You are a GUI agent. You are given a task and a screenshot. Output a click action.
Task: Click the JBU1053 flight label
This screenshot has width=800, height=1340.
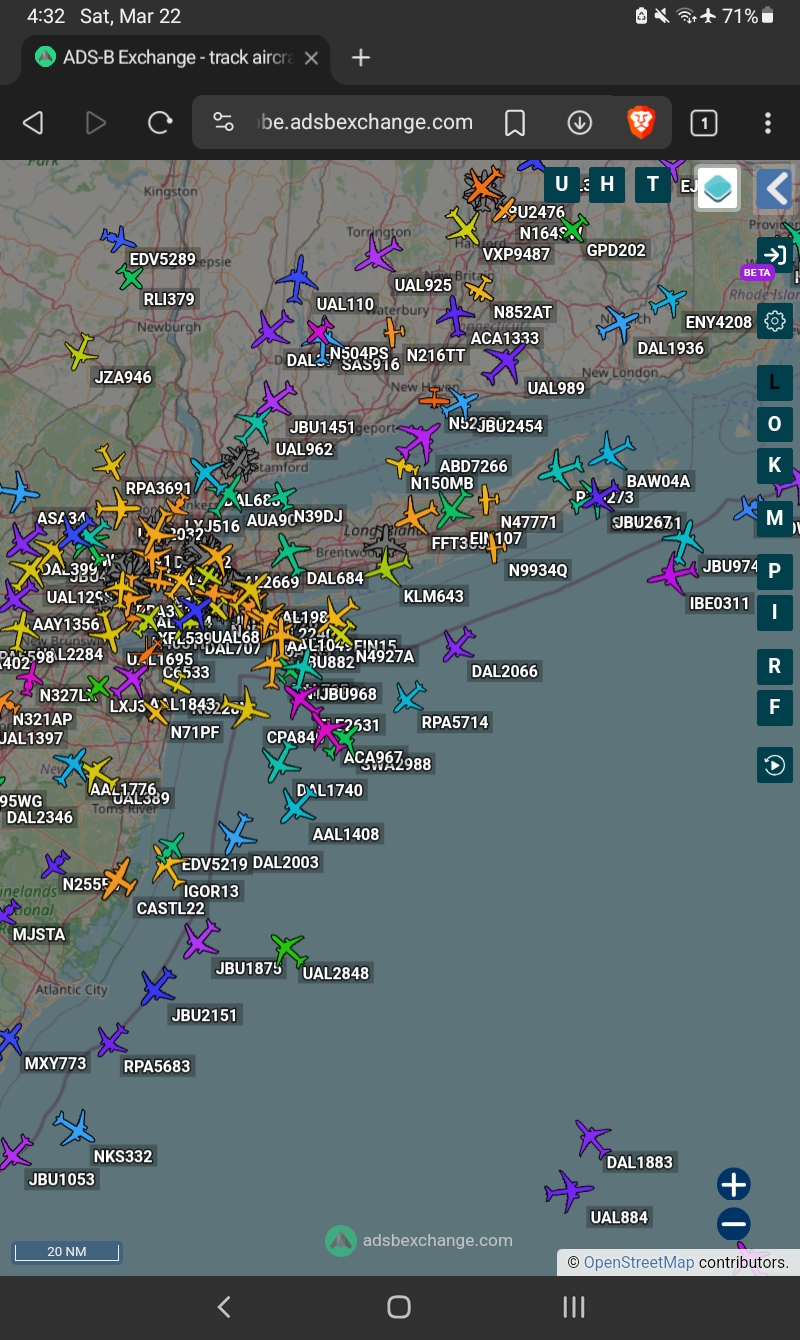click(62, 1179)
